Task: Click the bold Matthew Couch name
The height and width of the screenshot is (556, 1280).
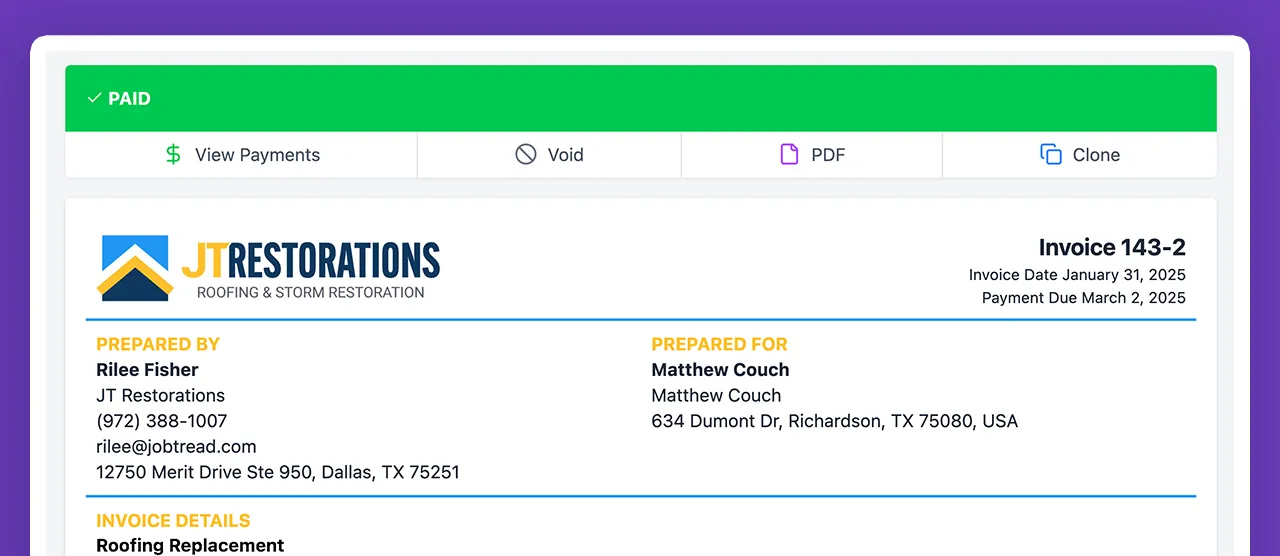Action: pyautogui.click(x=720, y=370)
